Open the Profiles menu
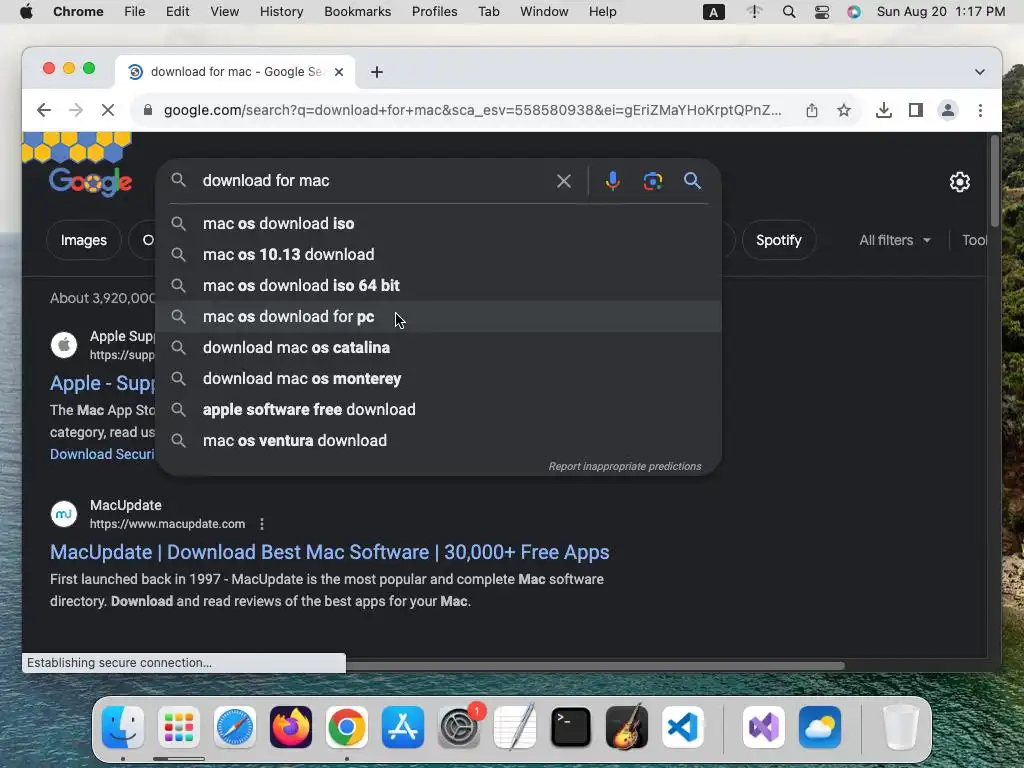1024x768 pixels. pyautogui.click(x=434, y=12)
